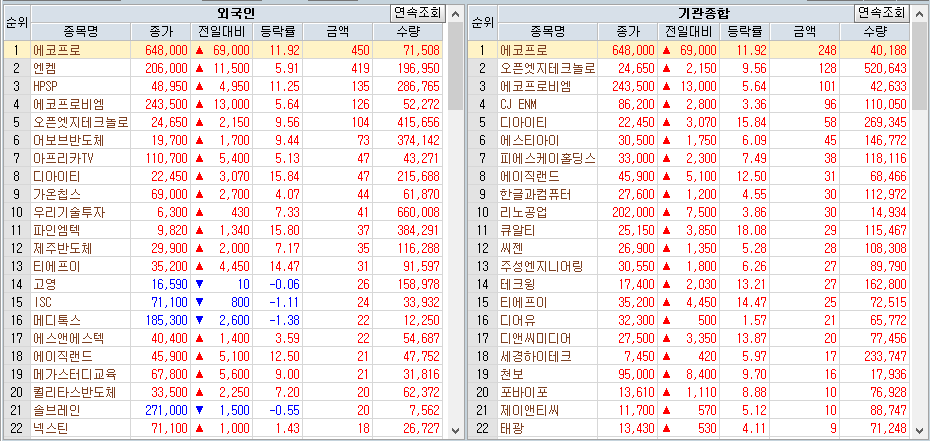This screenshot has width=930, height=441.
Task: Select 테크윙 stock row
Action: click(x=690, y=285)
